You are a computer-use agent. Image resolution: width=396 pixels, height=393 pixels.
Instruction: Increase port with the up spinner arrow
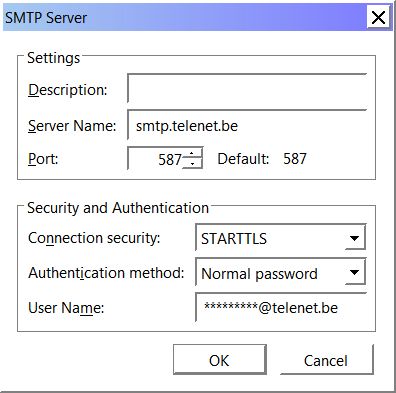(192, 153)
